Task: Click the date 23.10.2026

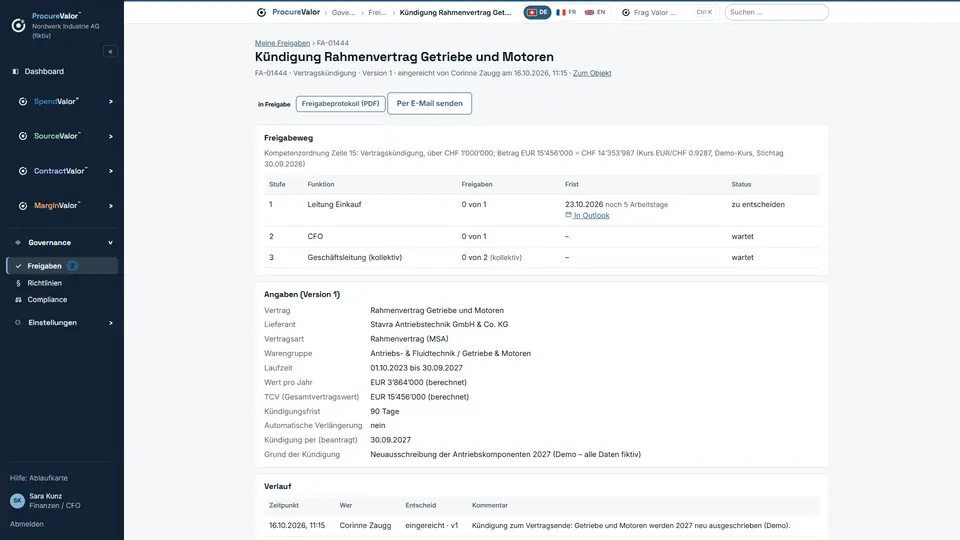Action: 584,204
